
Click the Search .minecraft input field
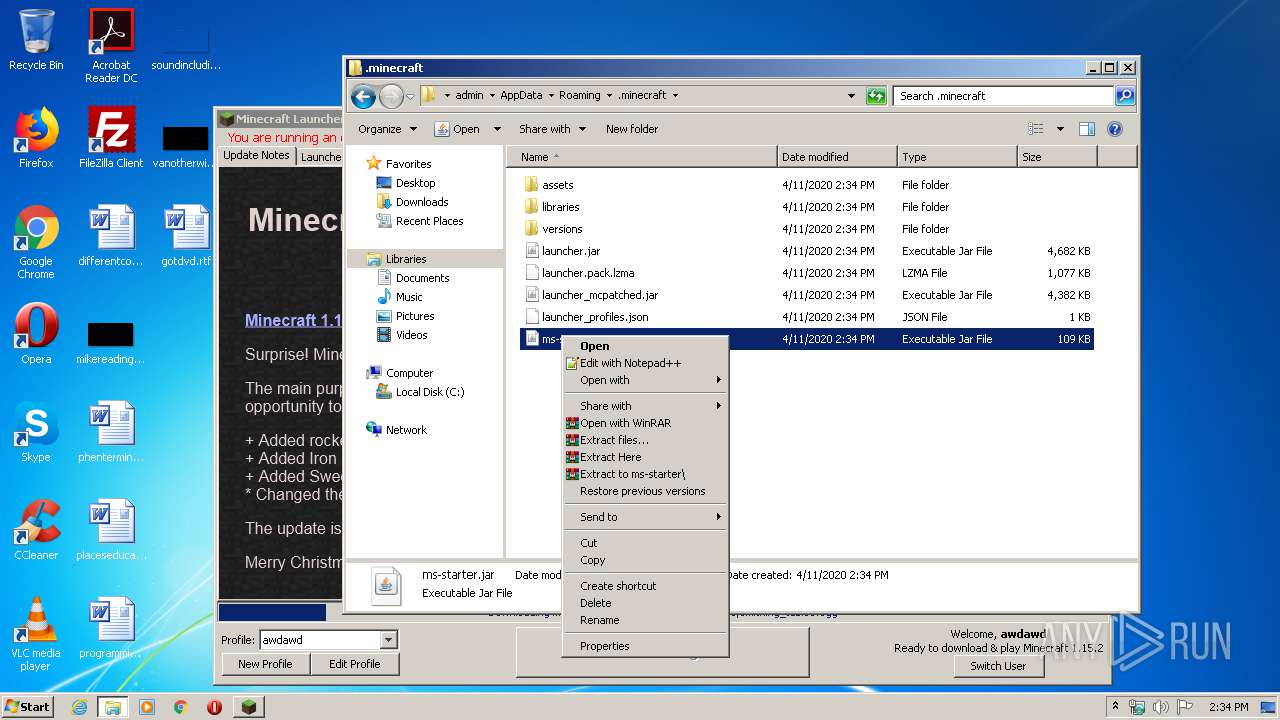(x=1003, y=96)
